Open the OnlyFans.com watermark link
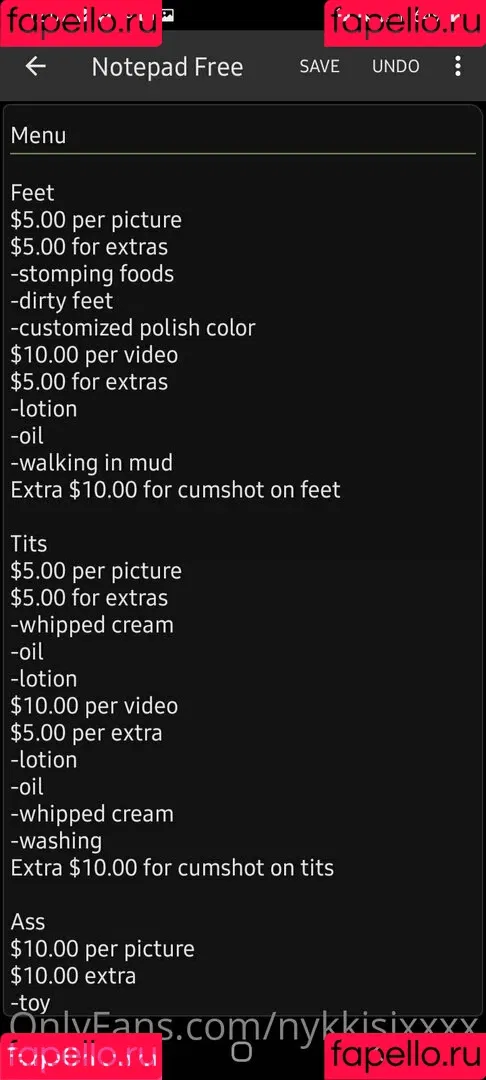The height and width of the screenshot is (1080, 486). pos(243,1026)
